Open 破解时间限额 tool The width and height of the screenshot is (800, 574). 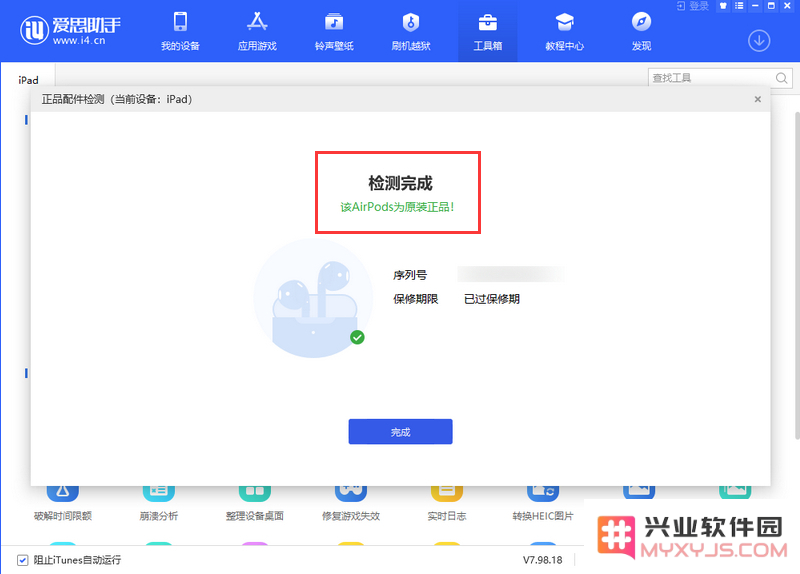63,503
